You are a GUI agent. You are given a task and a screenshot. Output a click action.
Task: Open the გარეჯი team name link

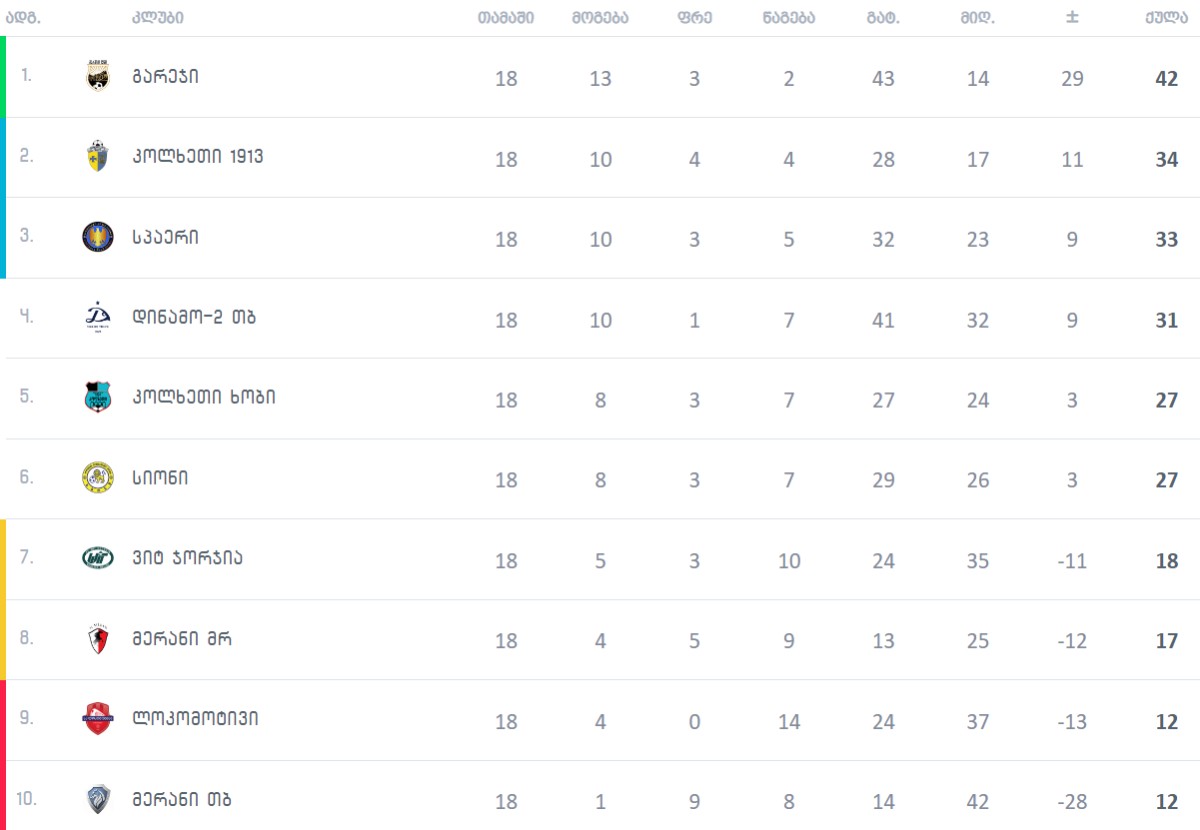[x=165, y=77]
